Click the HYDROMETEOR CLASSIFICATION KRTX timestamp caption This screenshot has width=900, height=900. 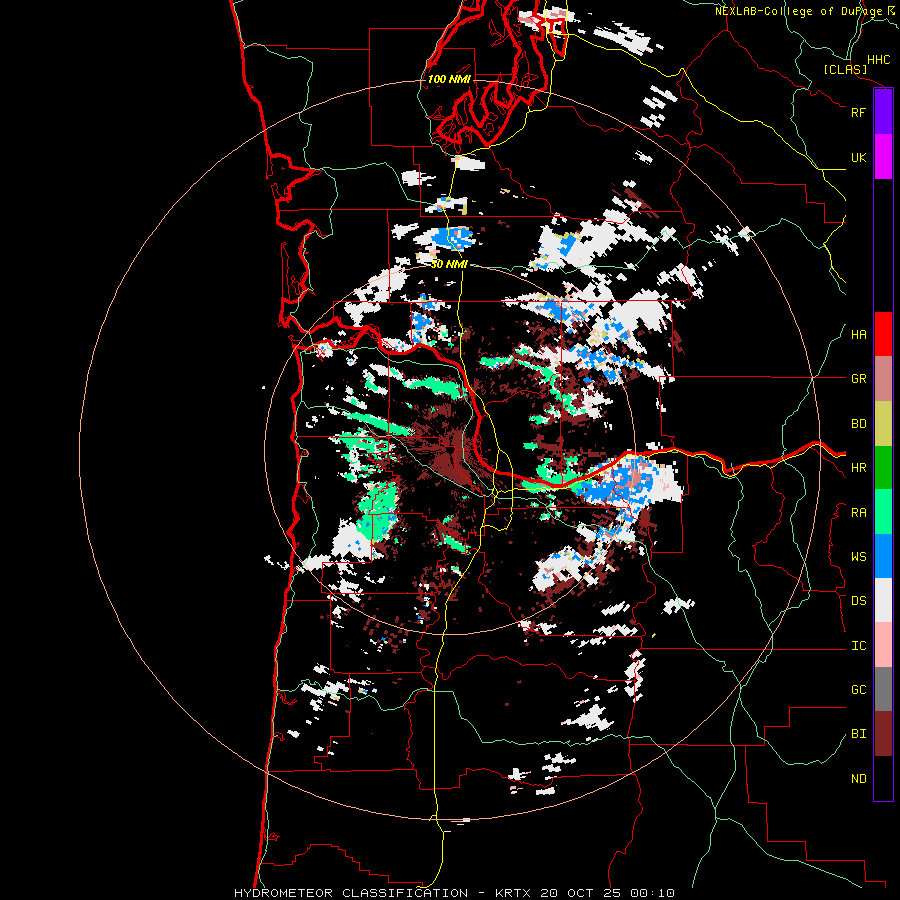point(454,893)
